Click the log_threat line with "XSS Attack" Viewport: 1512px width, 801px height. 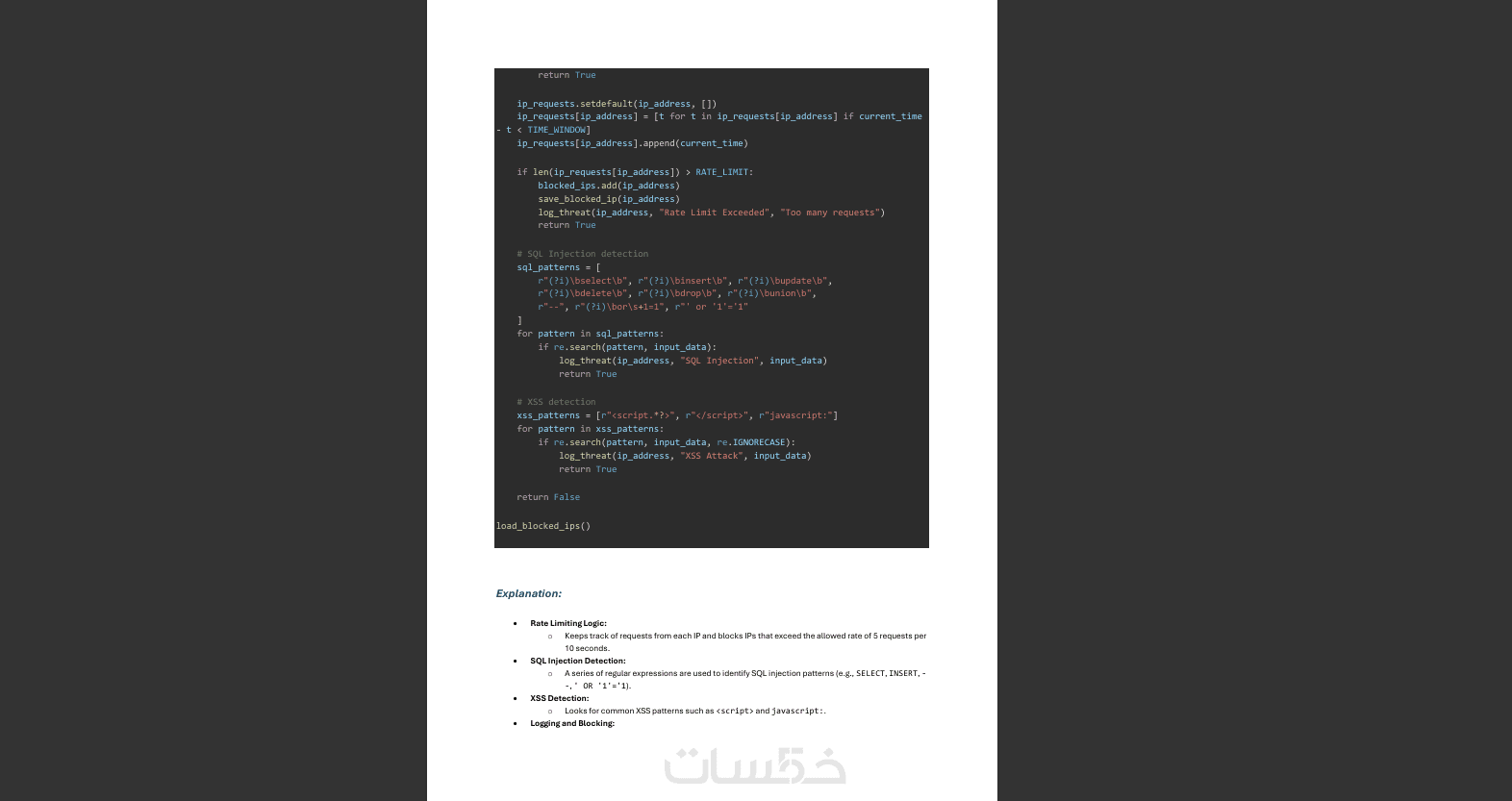[685, 456]
